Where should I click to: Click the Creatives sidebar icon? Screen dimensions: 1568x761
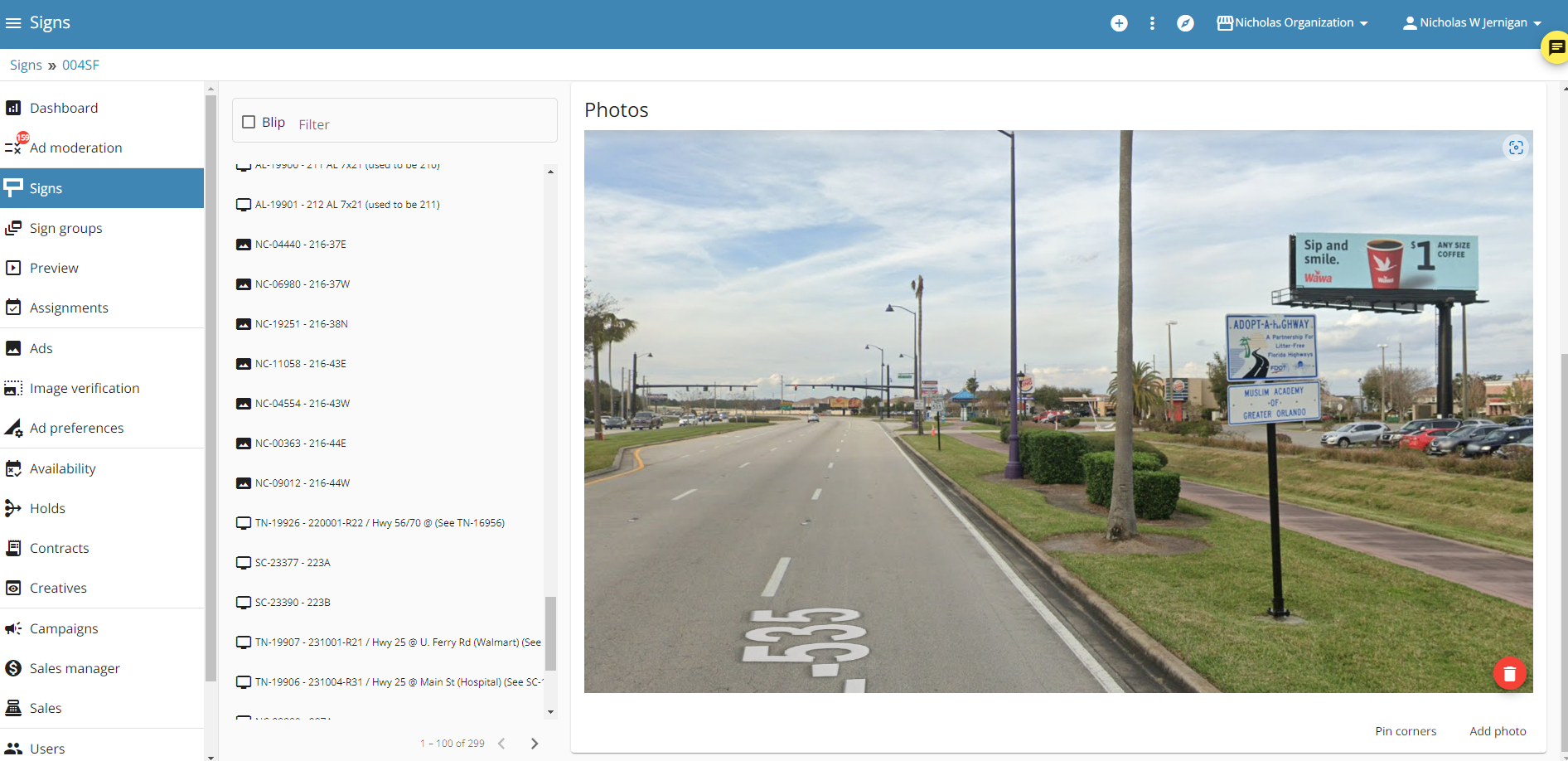[13, 588]
